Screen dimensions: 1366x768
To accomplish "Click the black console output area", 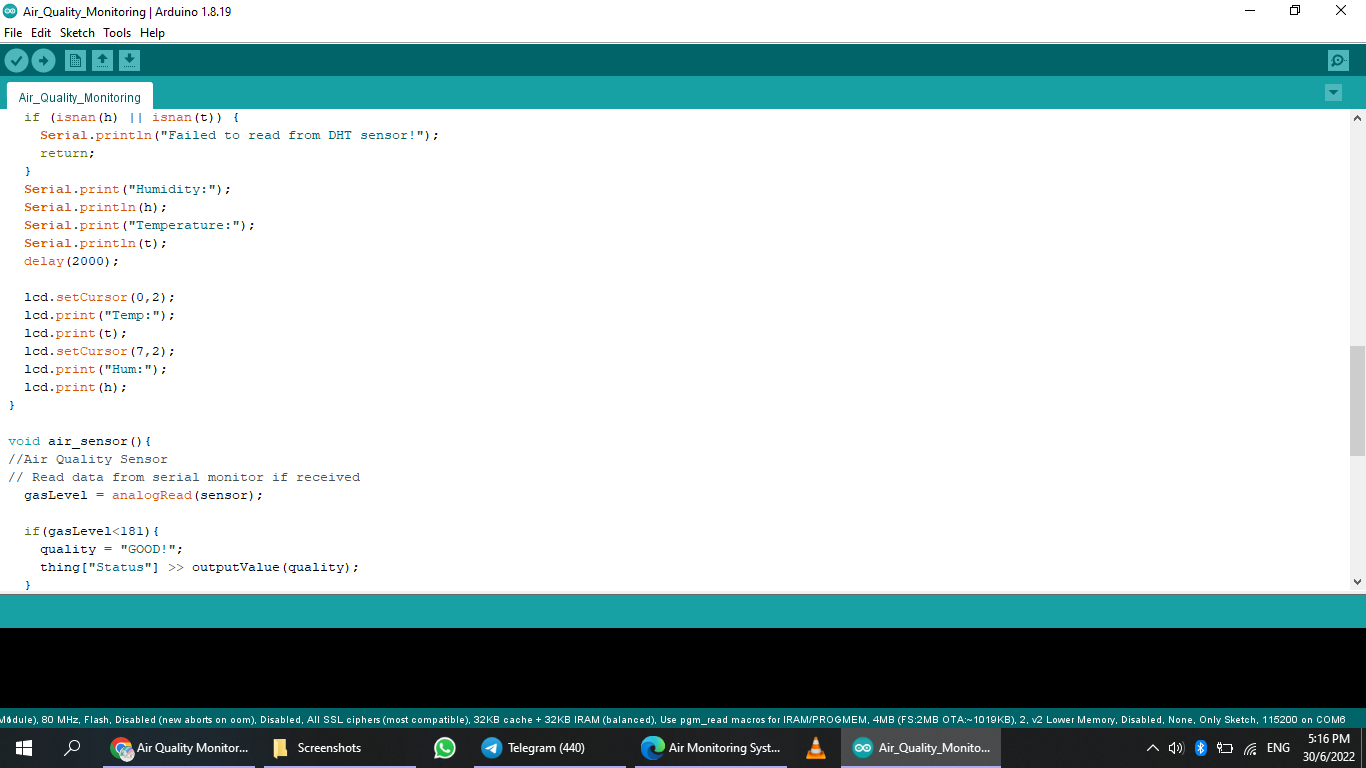I will coord(683,668).
